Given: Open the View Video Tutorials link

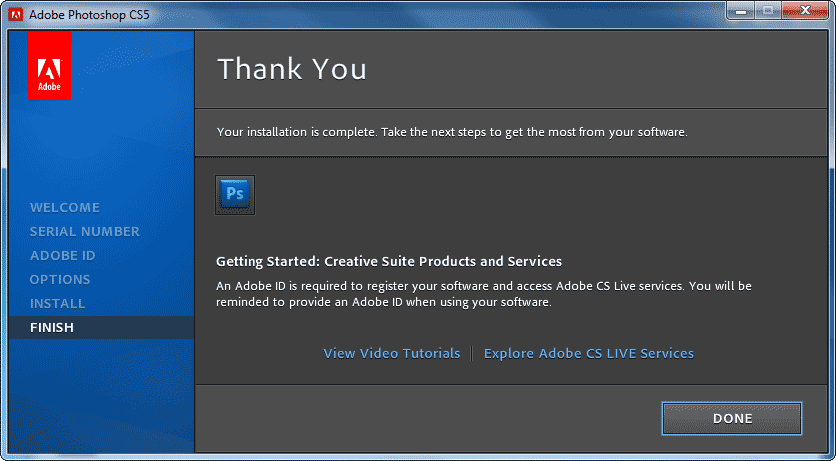Looking at the screenshot, I should pos(391,353).
